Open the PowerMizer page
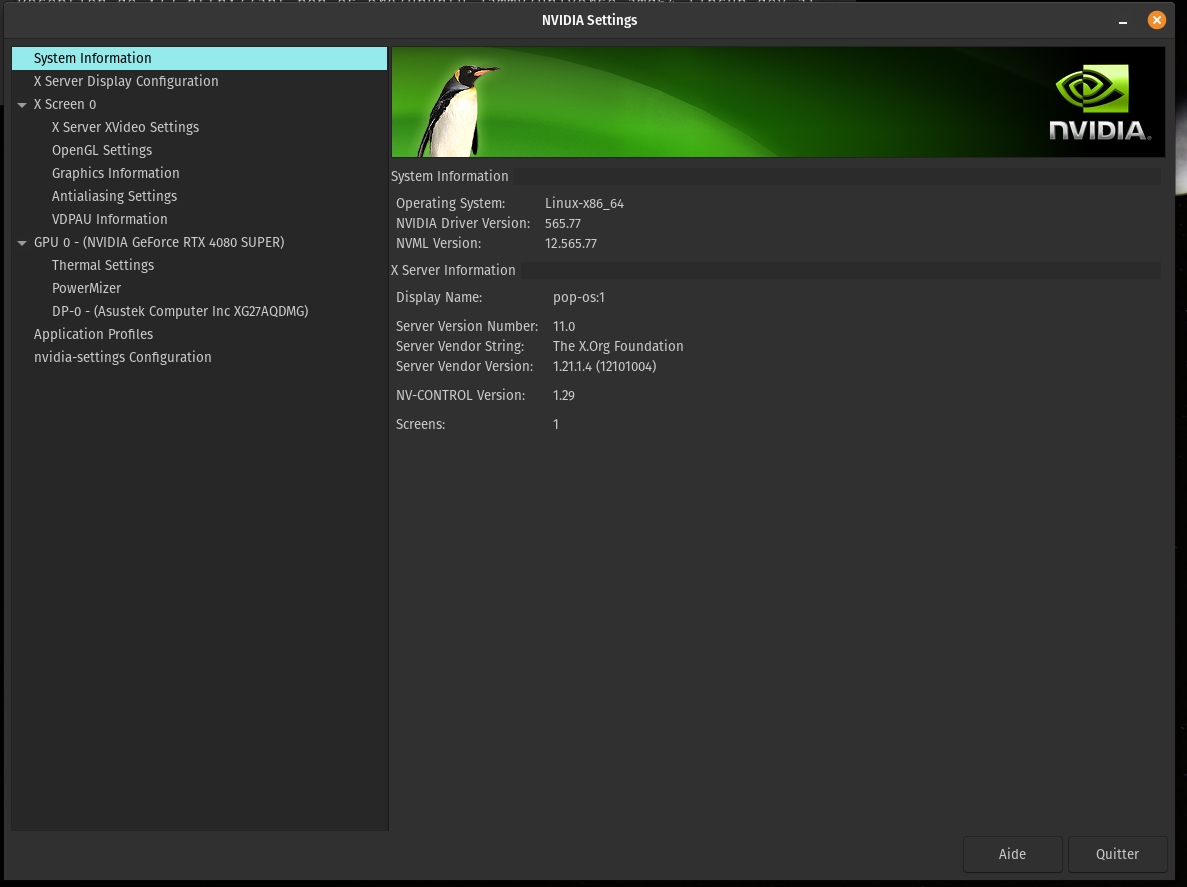This screenshot has height=887, width=1187. click(x=86, y=288)
